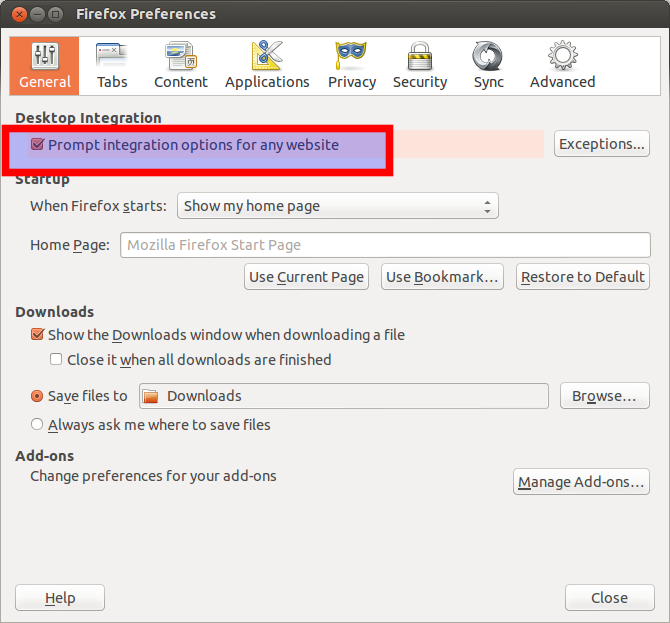Click the Home Page text field
This screenshot has height=623, width=670.
385,245
